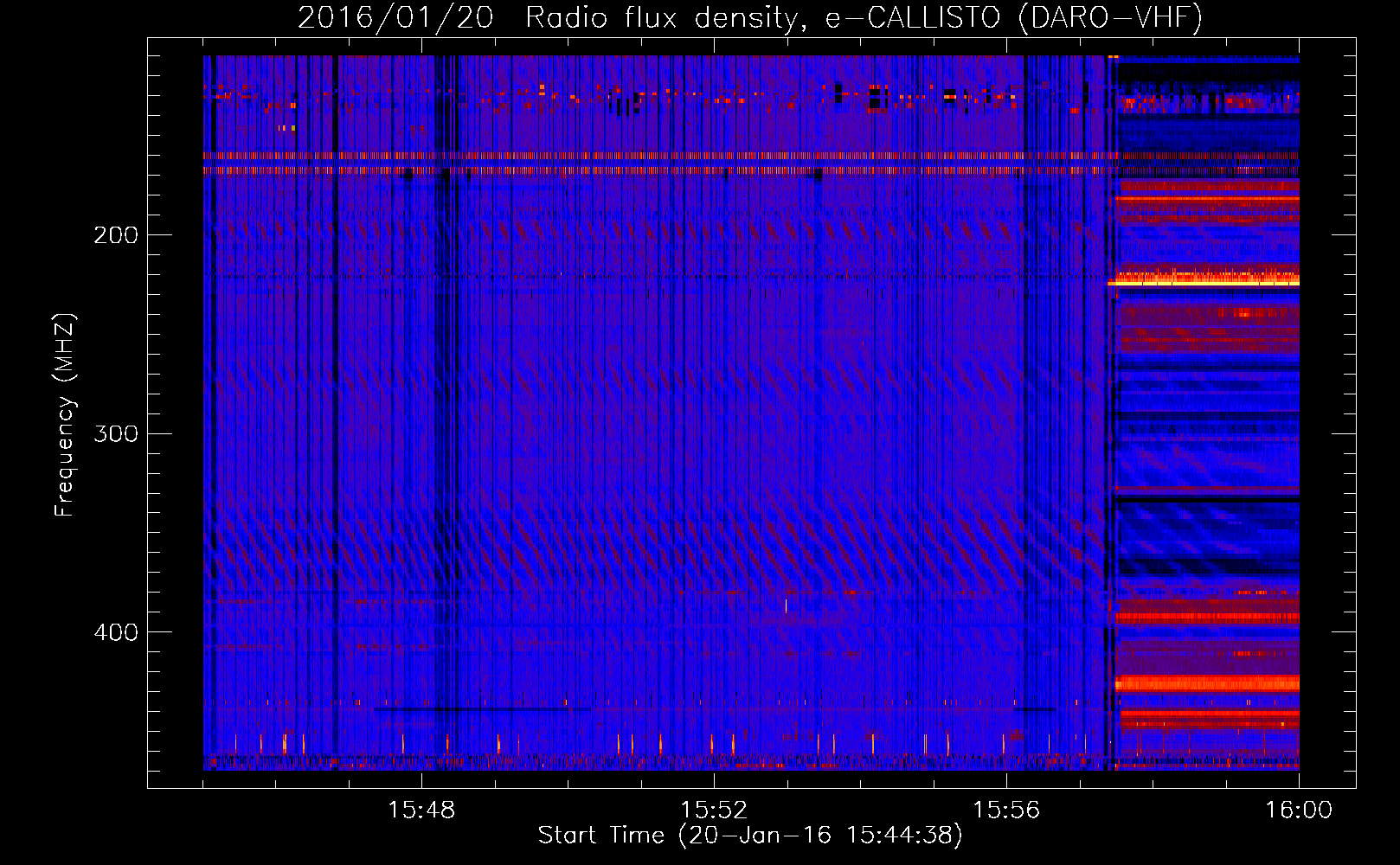Click the 'Frequency (MHZ)' axis label

click(65, 415)
